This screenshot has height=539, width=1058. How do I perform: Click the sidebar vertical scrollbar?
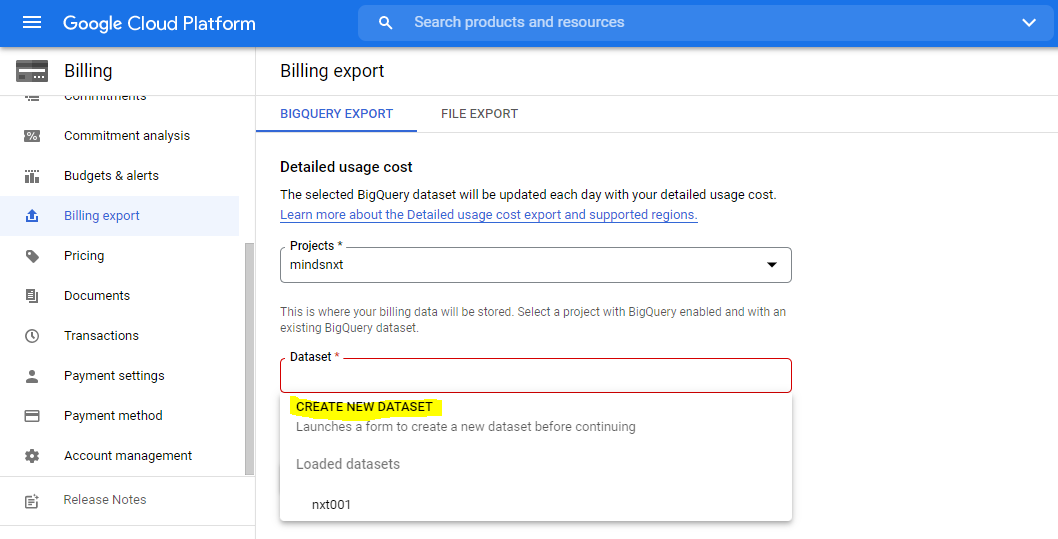pyautogui.click(x=249, y=358)
